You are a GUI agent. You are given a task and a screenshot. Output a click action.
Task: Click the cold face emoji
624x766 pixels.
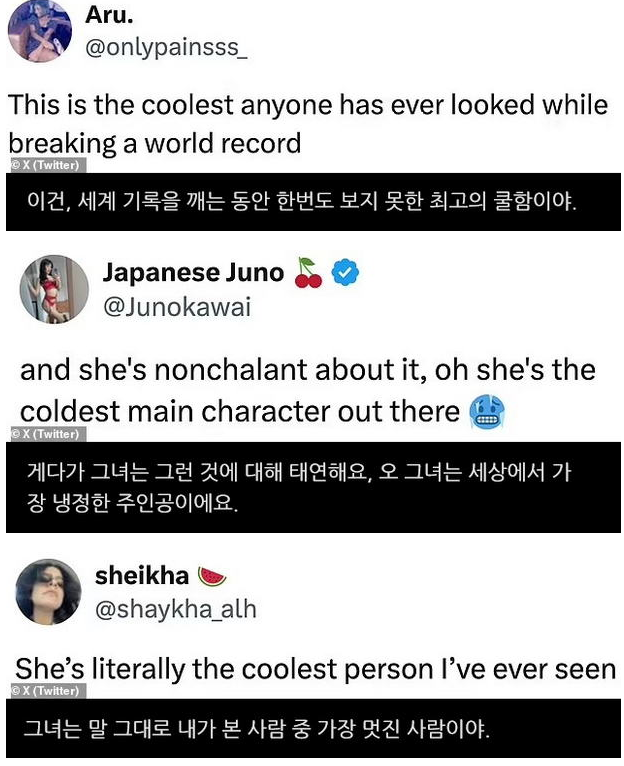486,411
